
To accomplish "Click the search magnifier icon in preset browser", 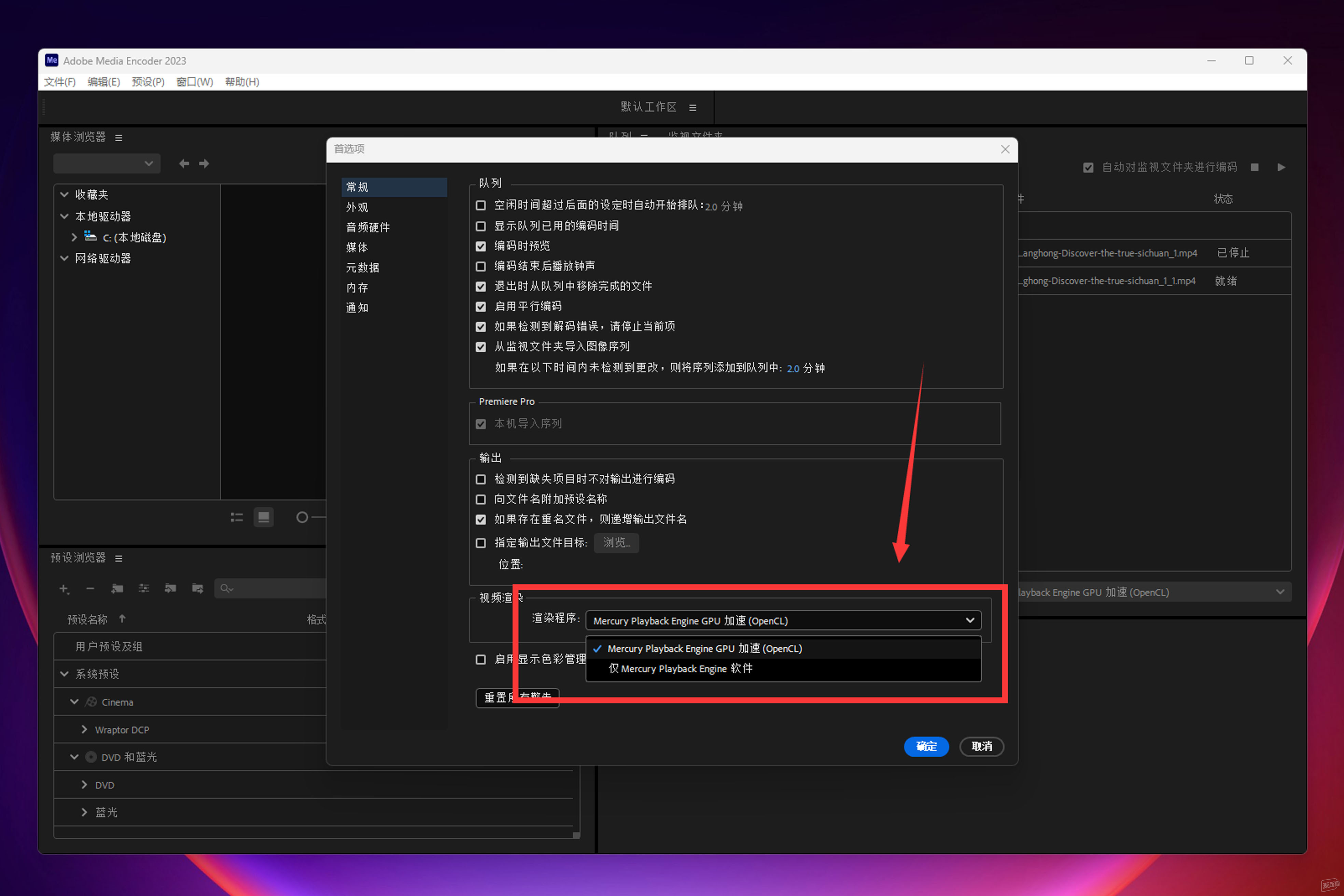I will pyautogui.click(x=226, y=589).
